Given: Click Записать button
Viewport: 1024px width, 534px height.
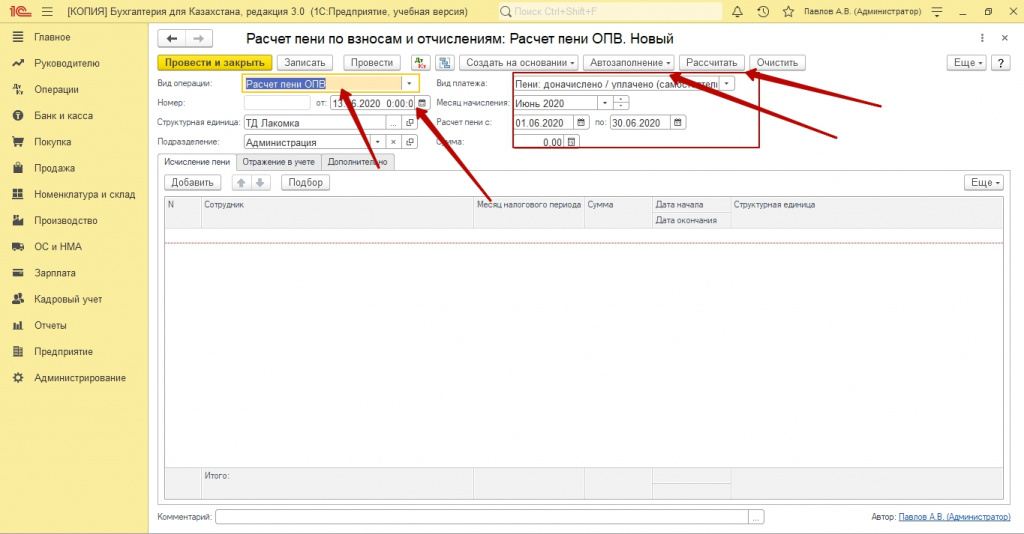Looking at the screenshot, I should tap(304, 63).
